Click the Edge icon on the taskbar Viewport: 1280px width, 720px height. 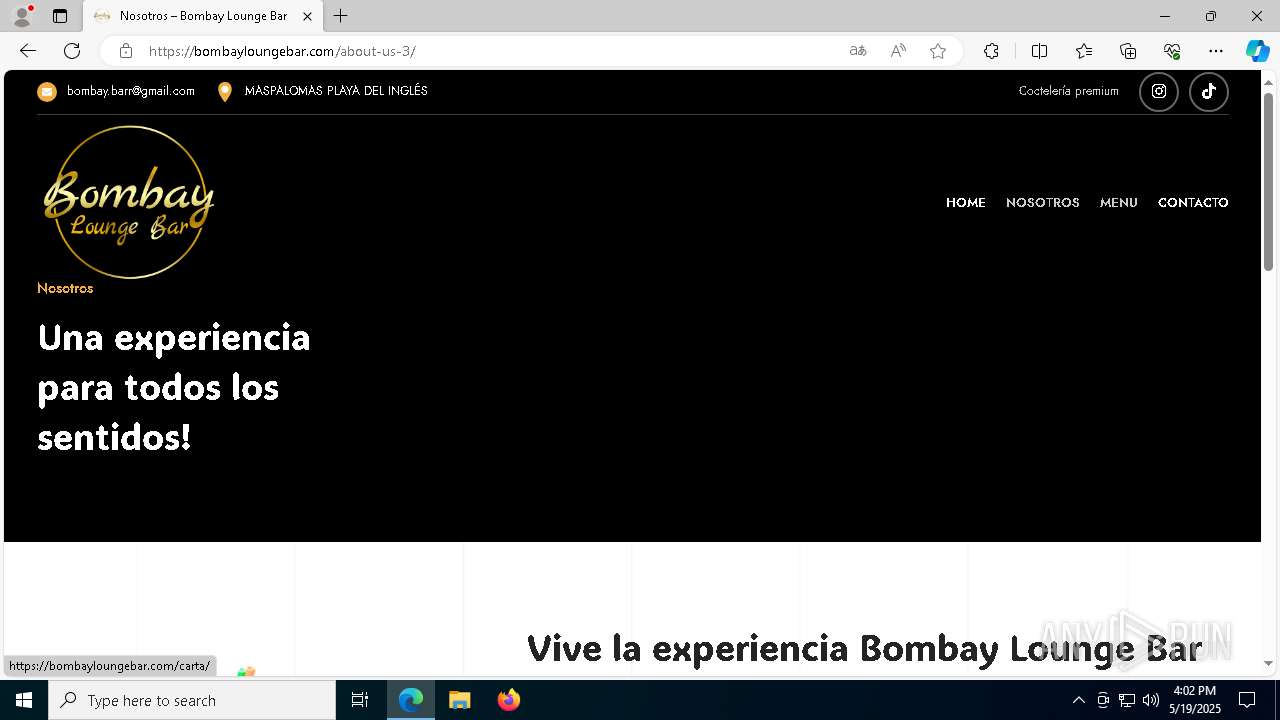(x=411, y=700)
